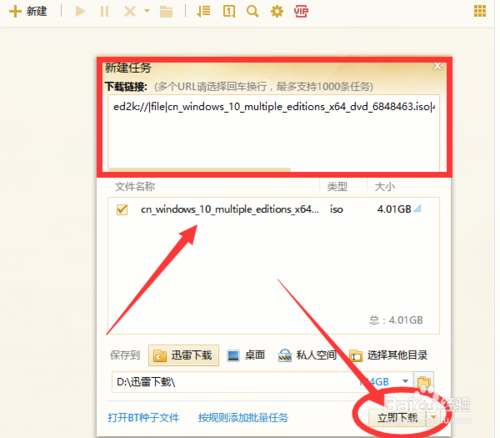Click the 4.01GB file size cell

(x=394, y=209)
